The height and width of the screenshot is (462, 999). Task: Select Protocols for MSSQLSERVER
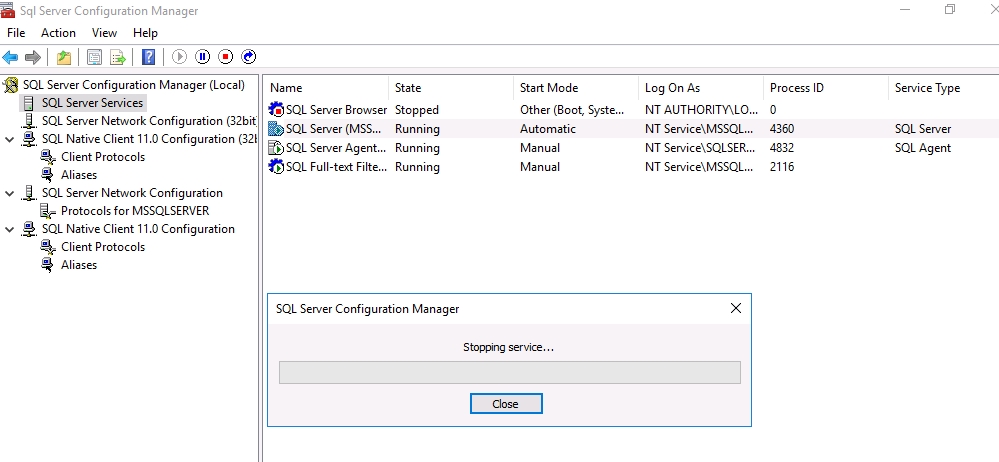(135, 211)
